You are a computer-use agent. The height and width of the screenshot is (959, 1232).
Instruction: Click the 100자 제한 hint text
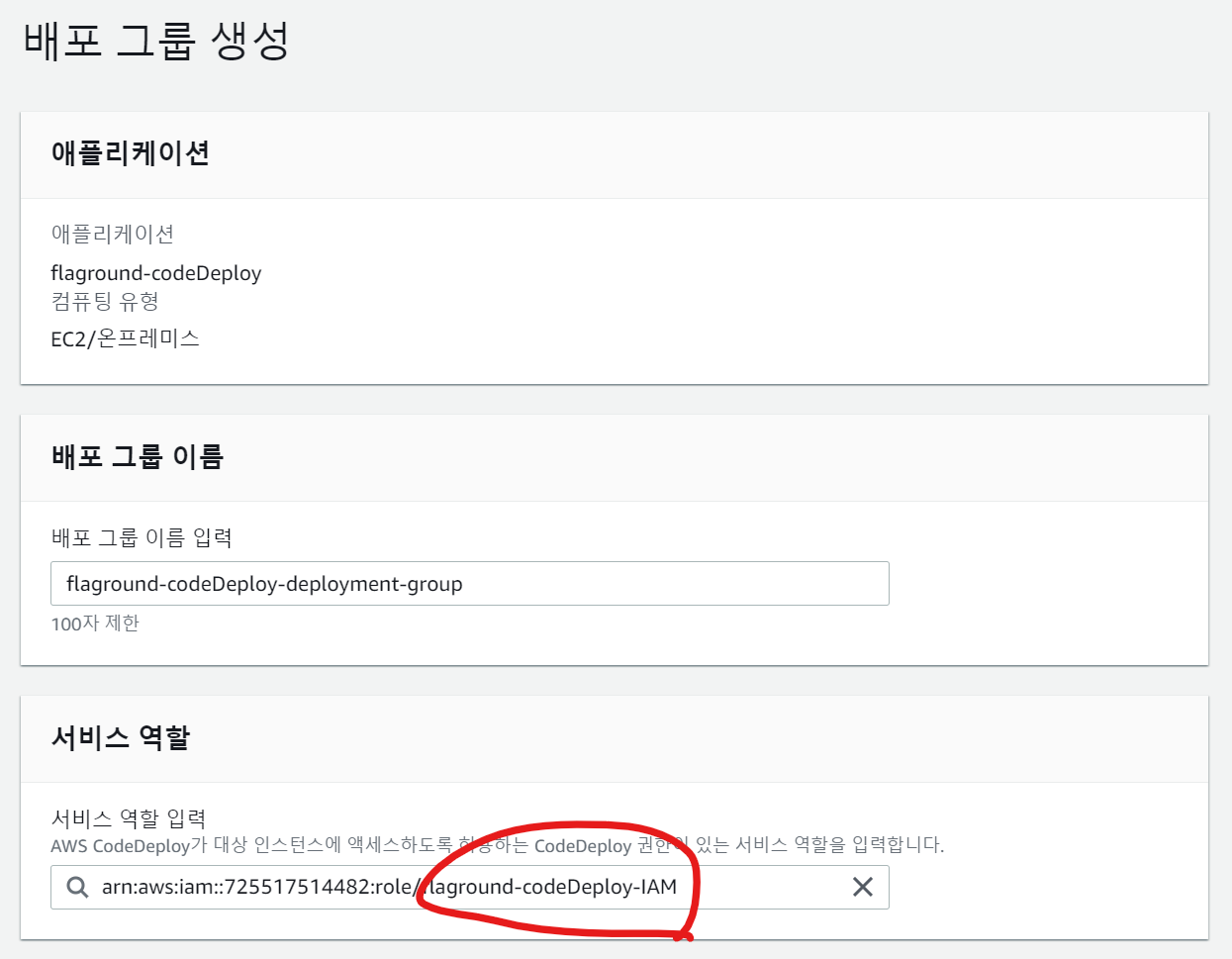click(x=95, y=623)
